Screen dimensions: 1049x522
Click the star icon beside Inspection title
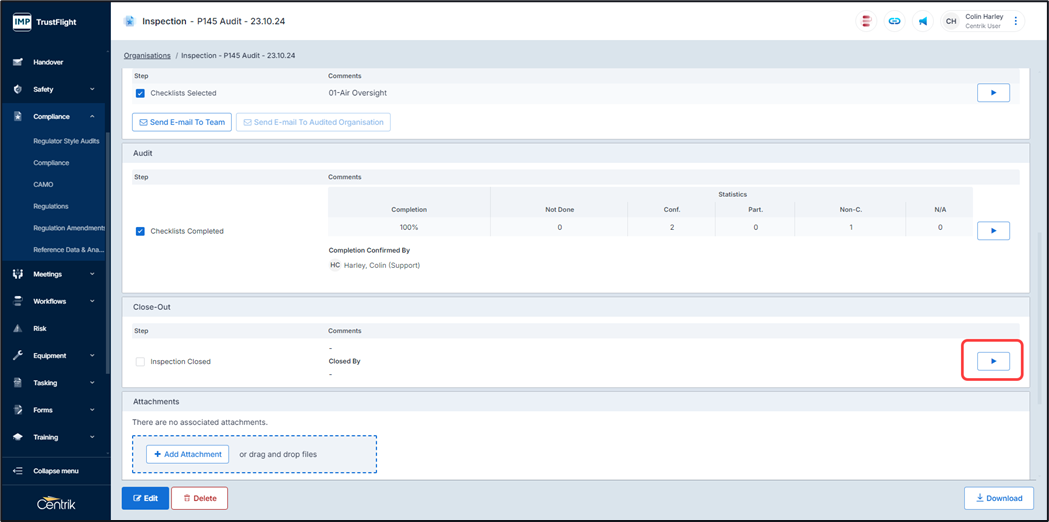coord(129,21)
